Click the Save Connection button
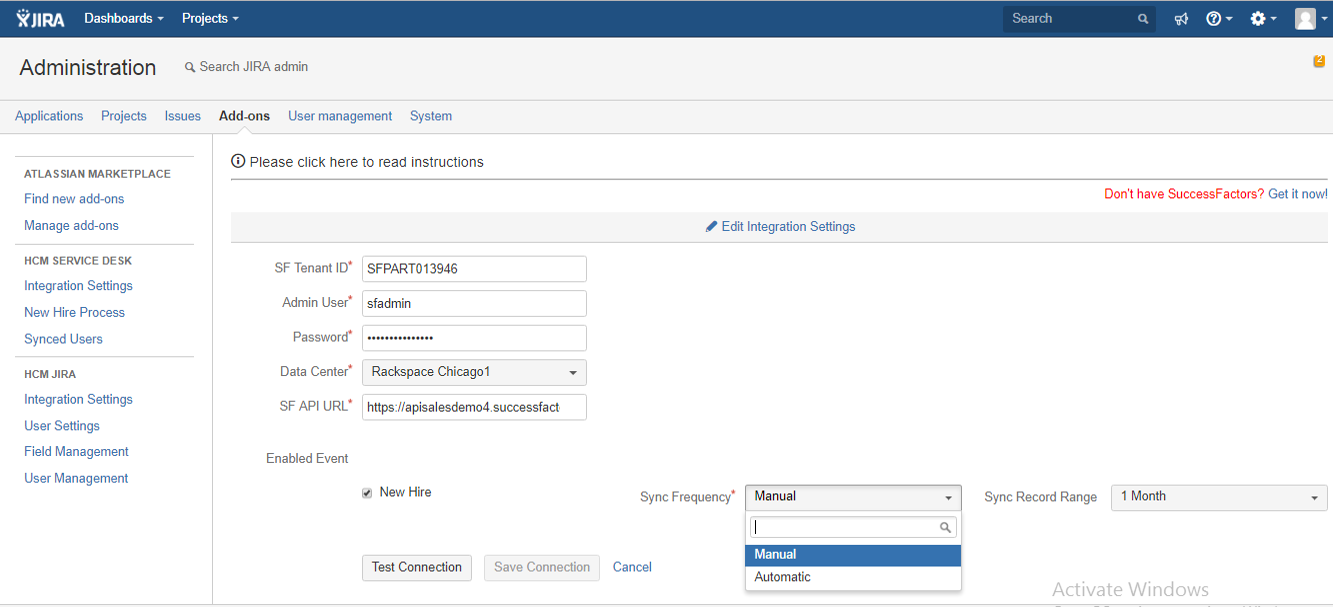The height and width of the screenshot is (607, 1333). point(542,567)
